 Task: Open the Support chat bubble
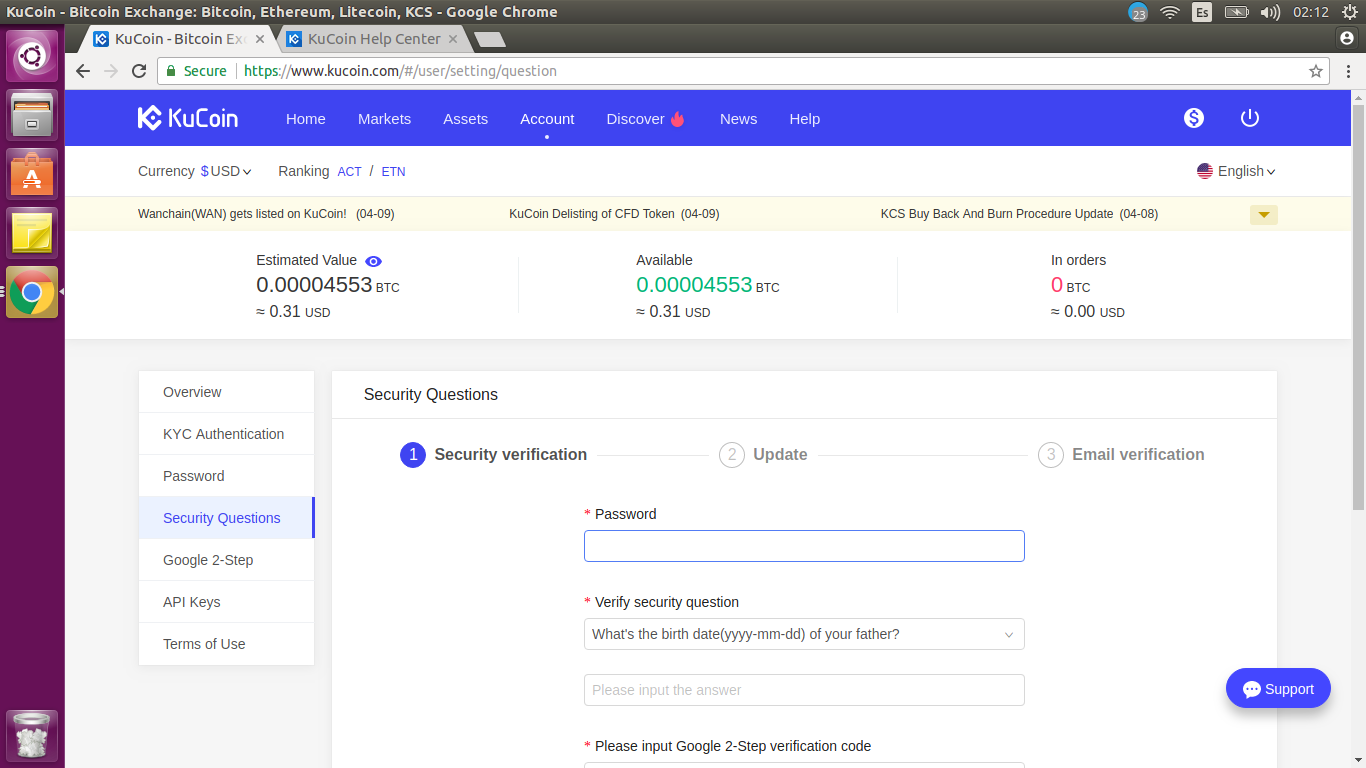tap(1277, 688)
